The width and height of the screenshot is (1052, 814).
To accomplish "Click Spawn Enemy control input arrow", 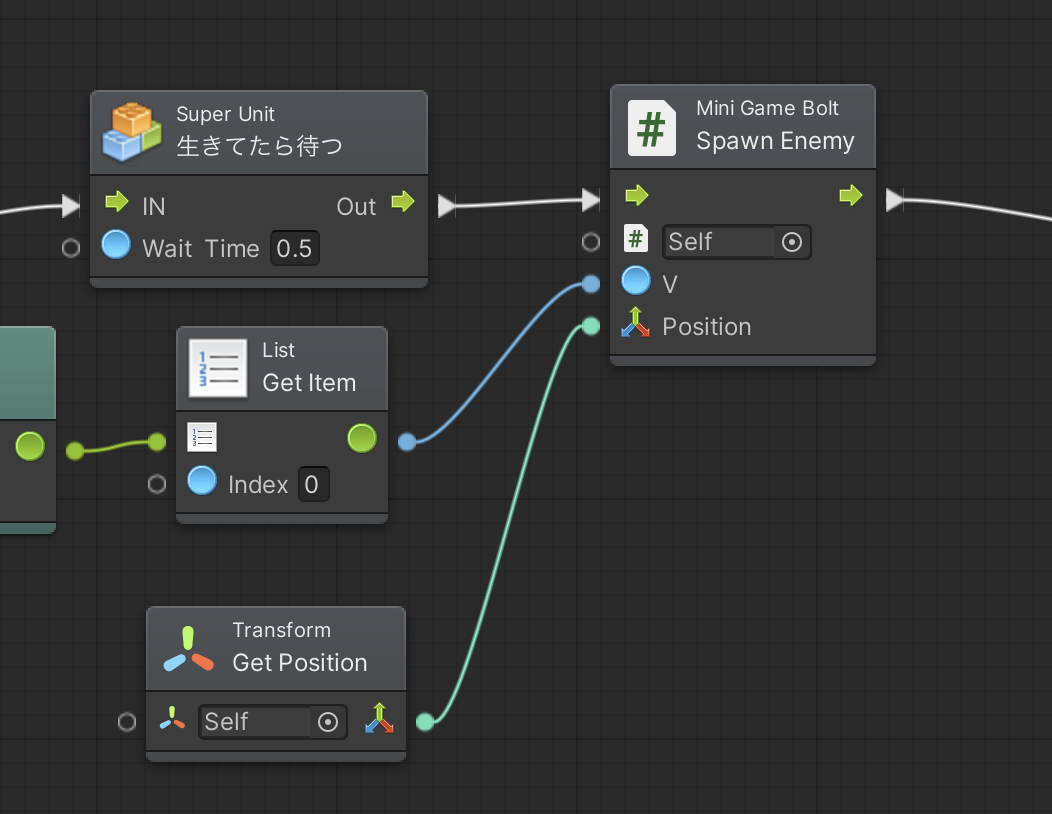I will point(637,196).
